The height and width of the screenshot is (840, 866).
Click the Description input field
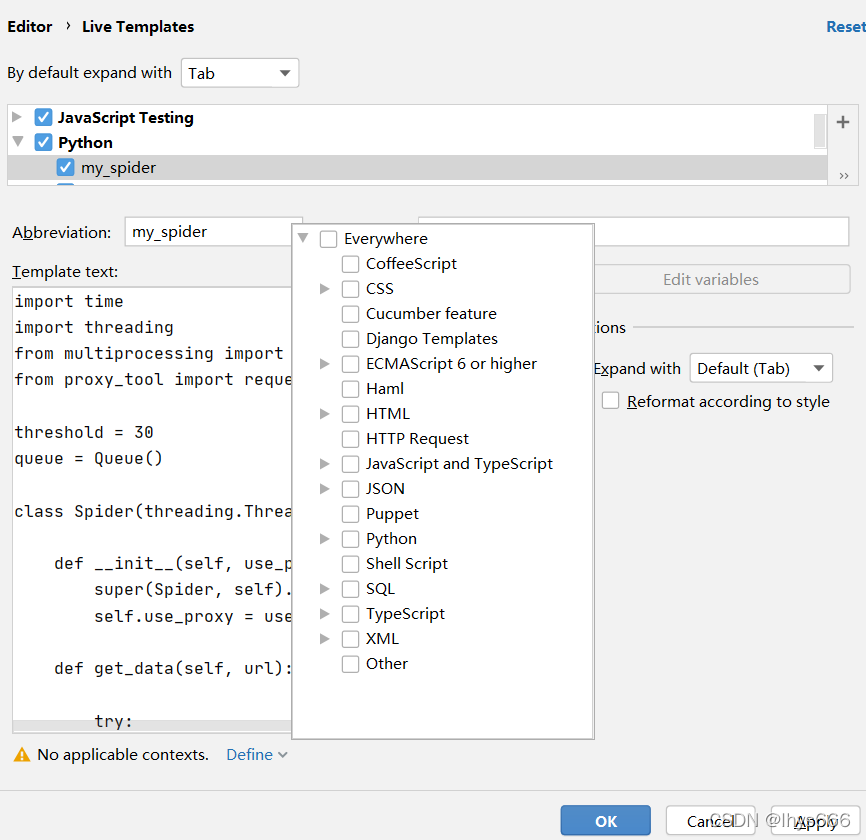point(721,231)
